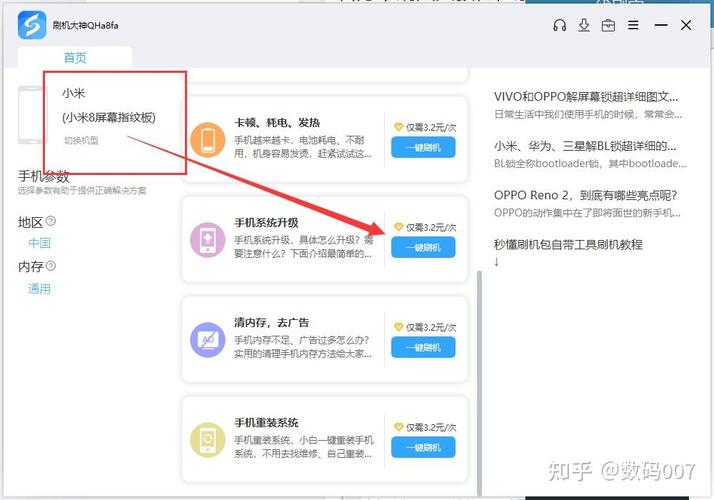Select the 通用 memory option

[x=40, y=289]
